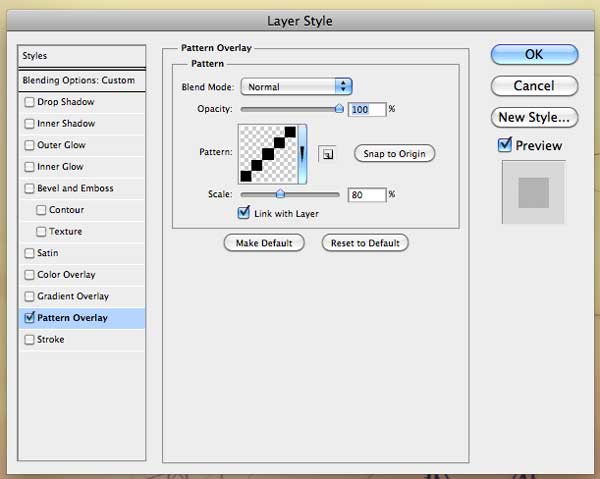Open Bevel and Emboss settings label

pyautogui.click(x=75, y=188)
